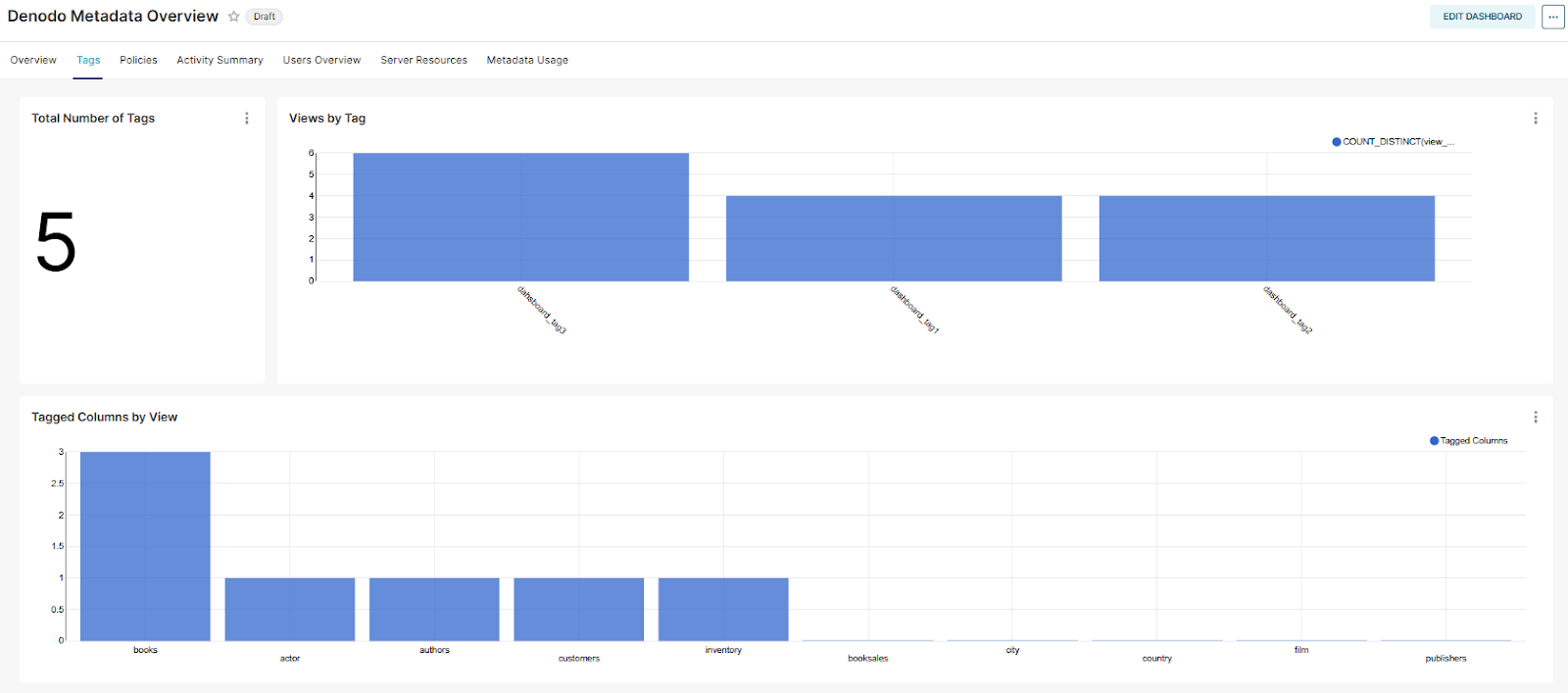Toggle the COUNT_DISTINCT legend entry
The image size is (1568, 693).
click(x=1393, y=142)
